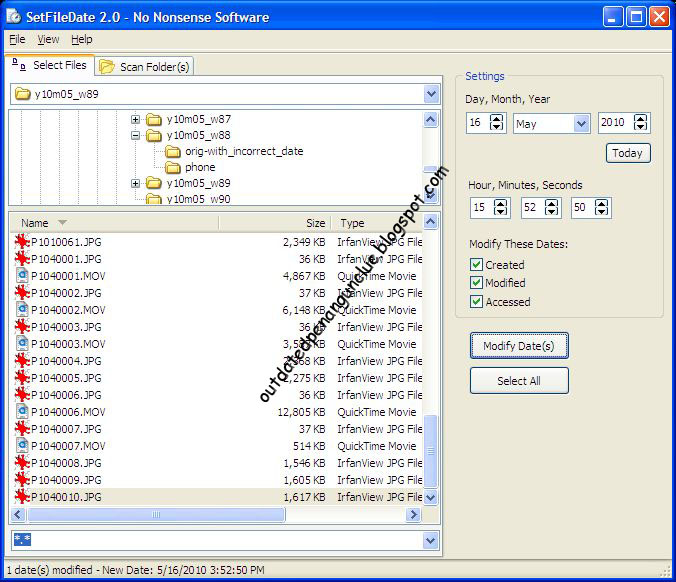Viewport: 676px width, 582px height.
Task: Click the IrfanView icon of P1040009.JPG
Action: click(x=22, y=480)
